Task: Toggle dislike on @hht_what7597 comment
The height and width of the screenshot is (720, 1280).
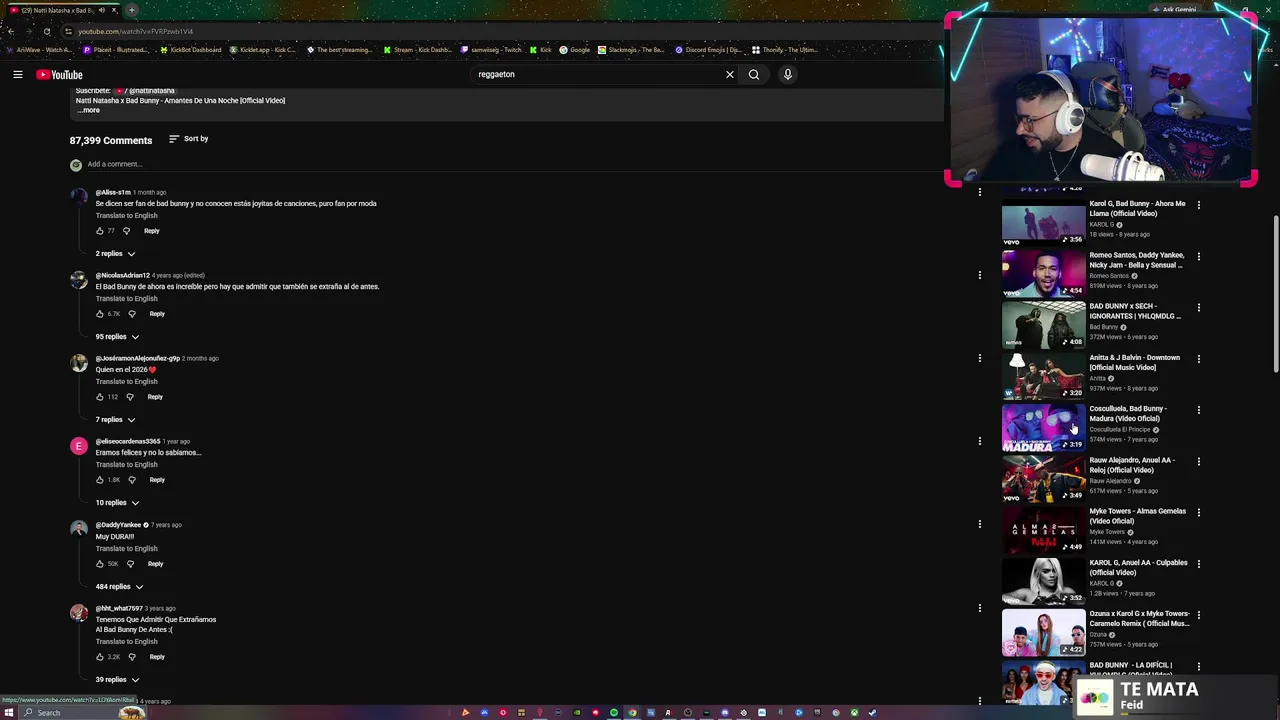Action: 132,657
